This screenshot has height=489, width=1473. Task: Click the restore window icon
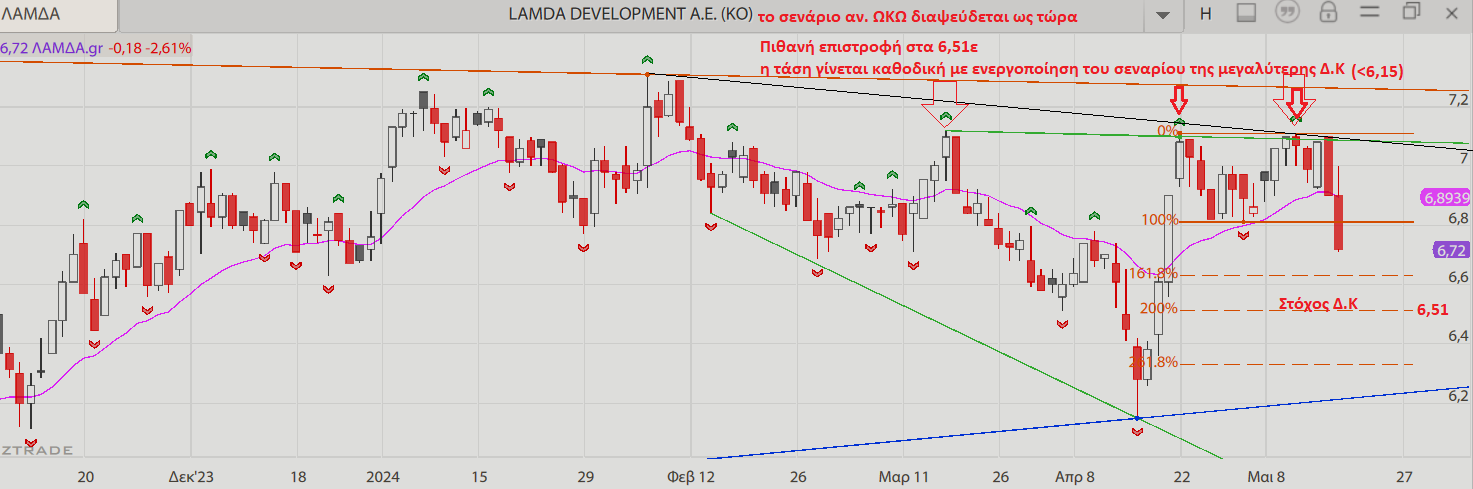[x=1411, y=12]
